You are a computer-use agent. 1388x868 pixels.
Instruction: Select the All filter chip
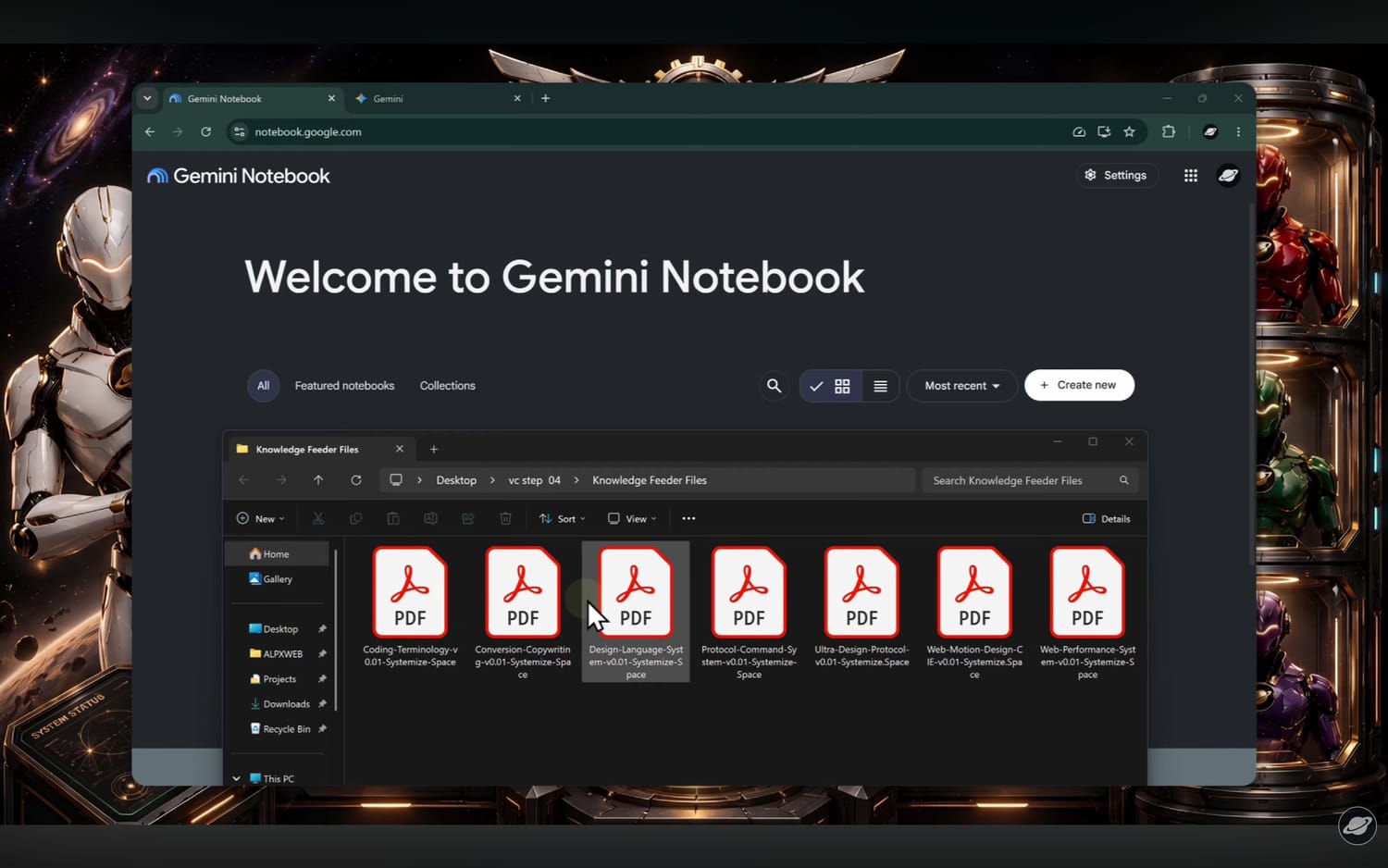(x=264, y=386)
